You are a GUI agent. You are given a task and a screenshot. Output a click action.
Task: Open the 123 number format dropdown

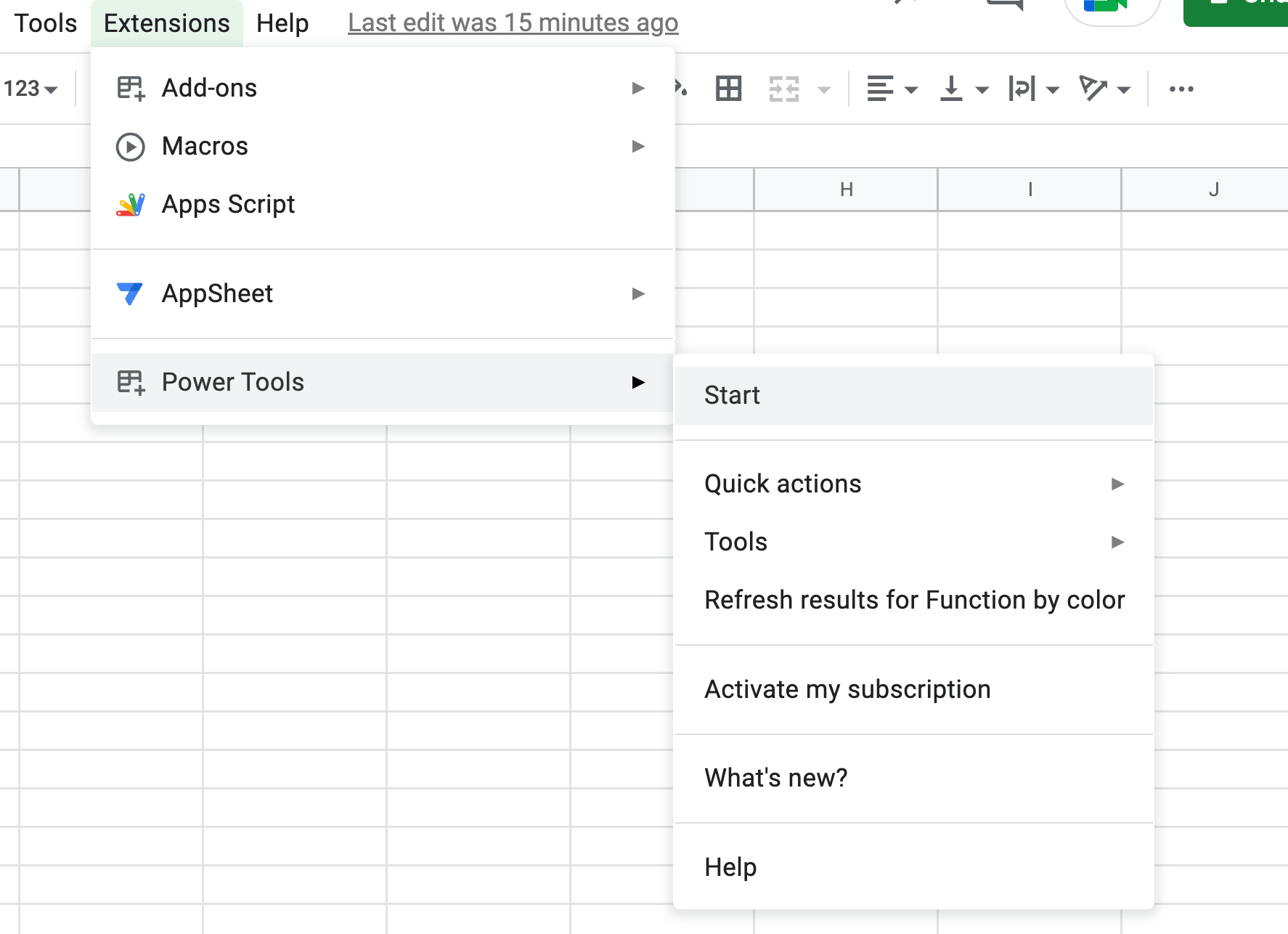tap(30, 89)
